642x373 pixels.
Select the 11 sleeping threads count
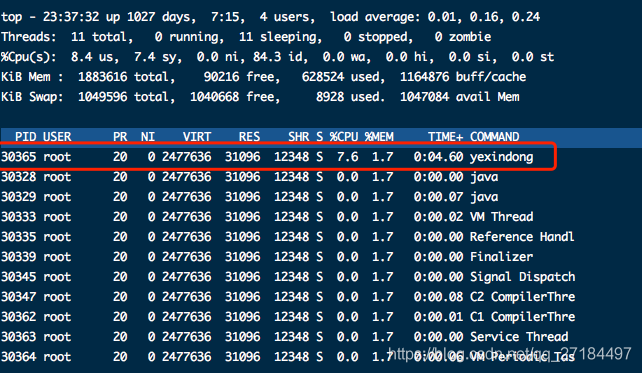pos(280,37)
